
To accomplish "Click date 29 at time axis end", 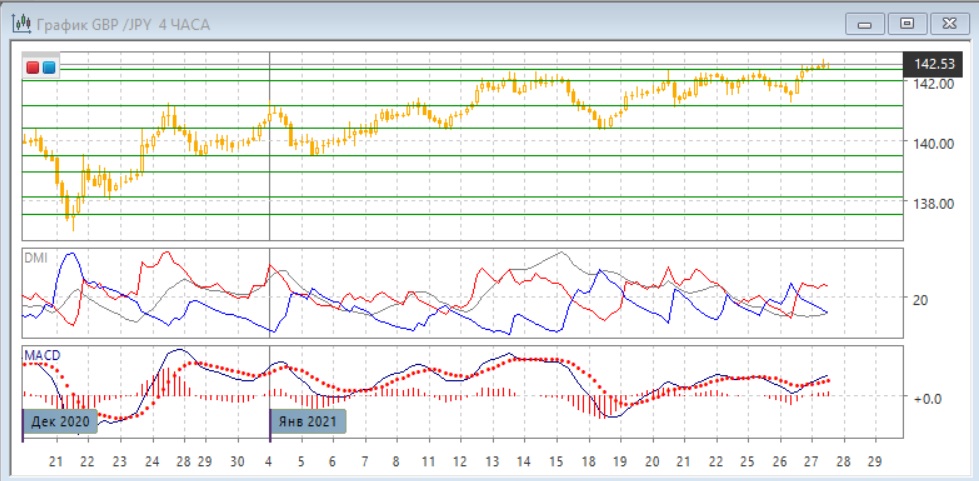I will [x=876, y=462].
